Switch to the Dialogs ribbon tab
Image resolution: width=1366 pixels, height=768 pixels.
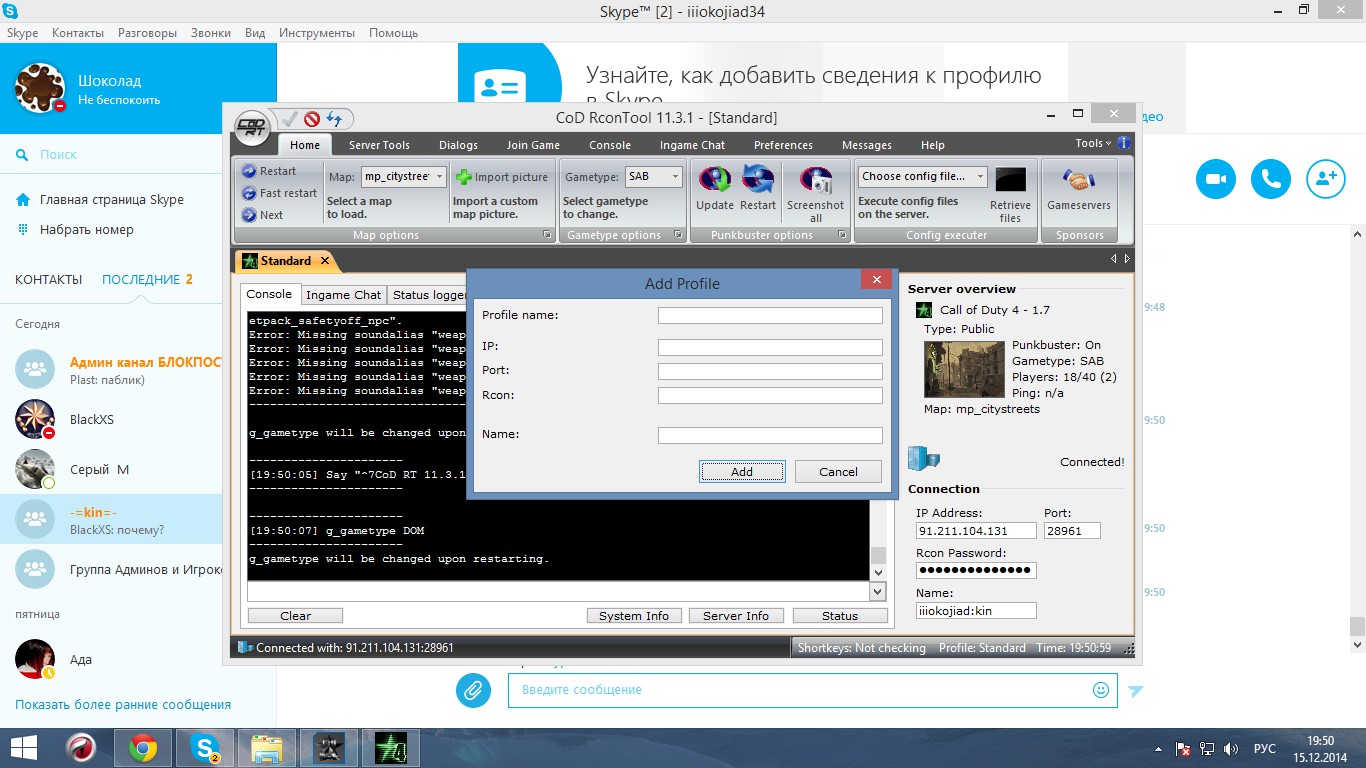(458, 145)
